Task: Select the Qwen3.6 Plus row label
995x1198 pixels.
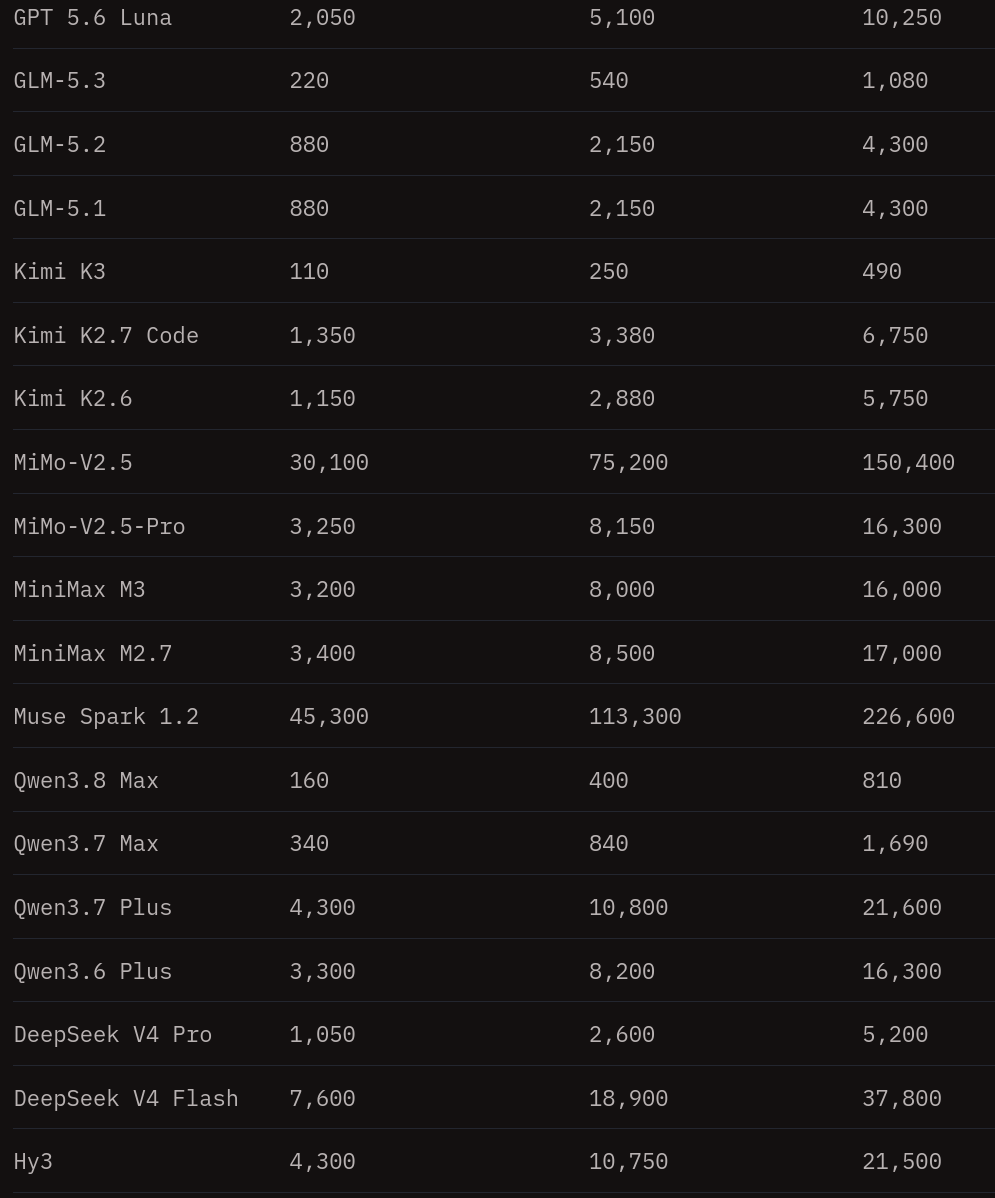Action: 92,972
